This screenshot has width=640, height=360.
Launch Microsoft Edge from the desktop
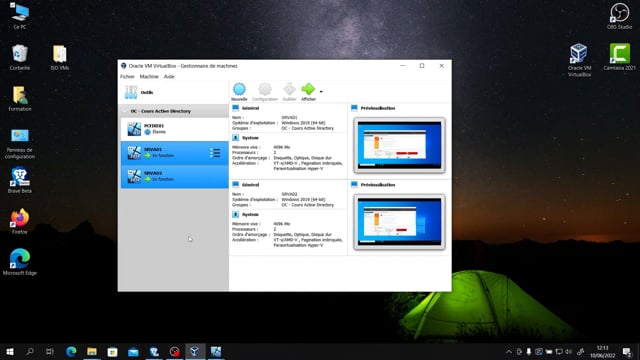pos(20,262)
